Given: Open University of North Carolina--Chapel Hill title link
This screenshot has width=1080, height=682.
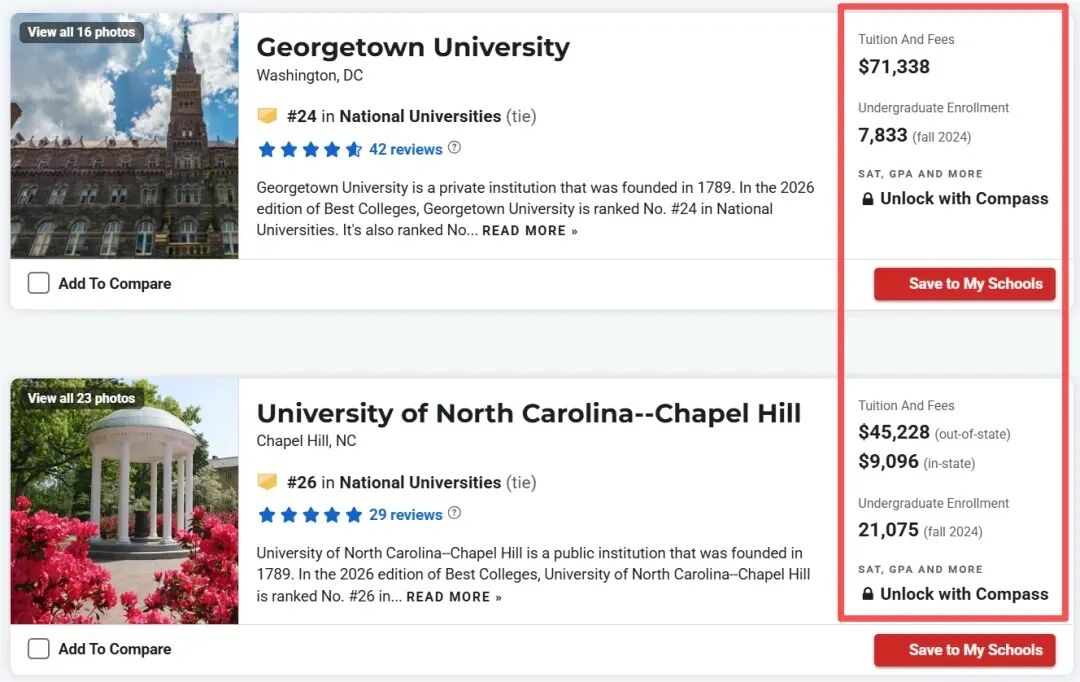Looking at the screenshot, I should click(528, 413).
